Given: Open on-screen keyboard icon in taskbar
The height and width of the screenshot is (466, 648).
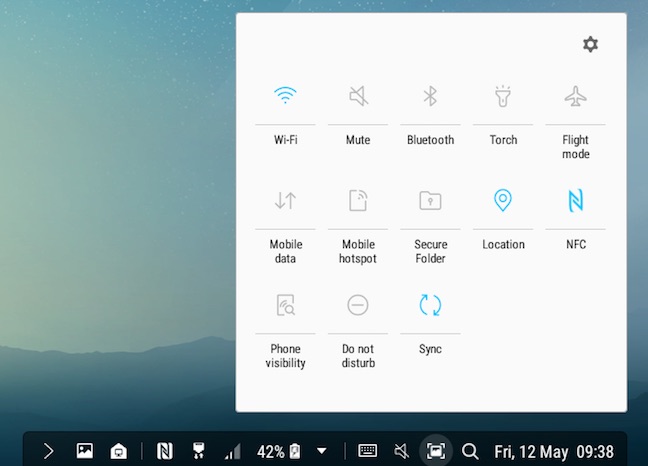Looking at the screenshot, I should (x=367, y=450).
